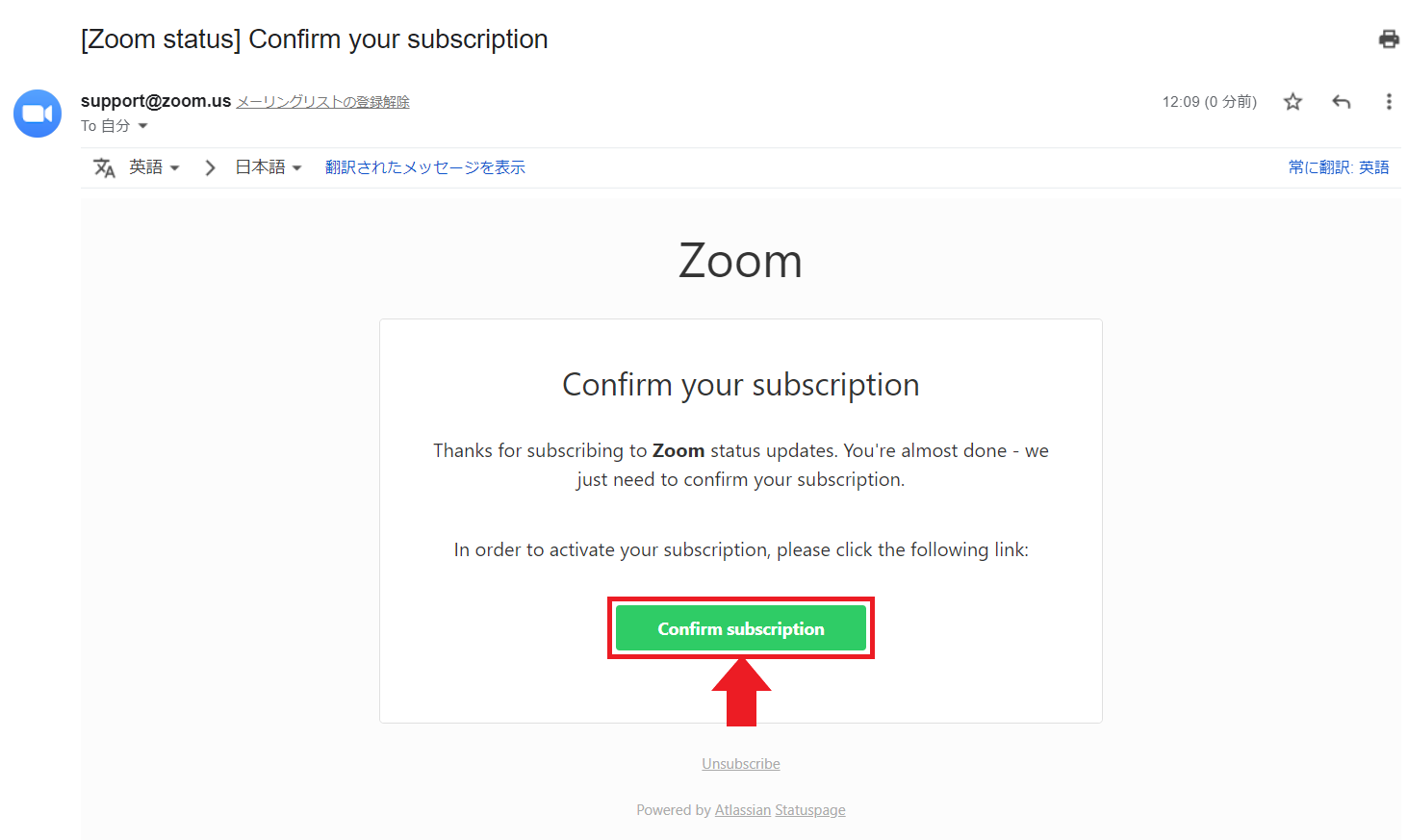Viewport: 1408px width, 840px height.
Task: Open the three-dot more options menu
Action: (1388, 101)
